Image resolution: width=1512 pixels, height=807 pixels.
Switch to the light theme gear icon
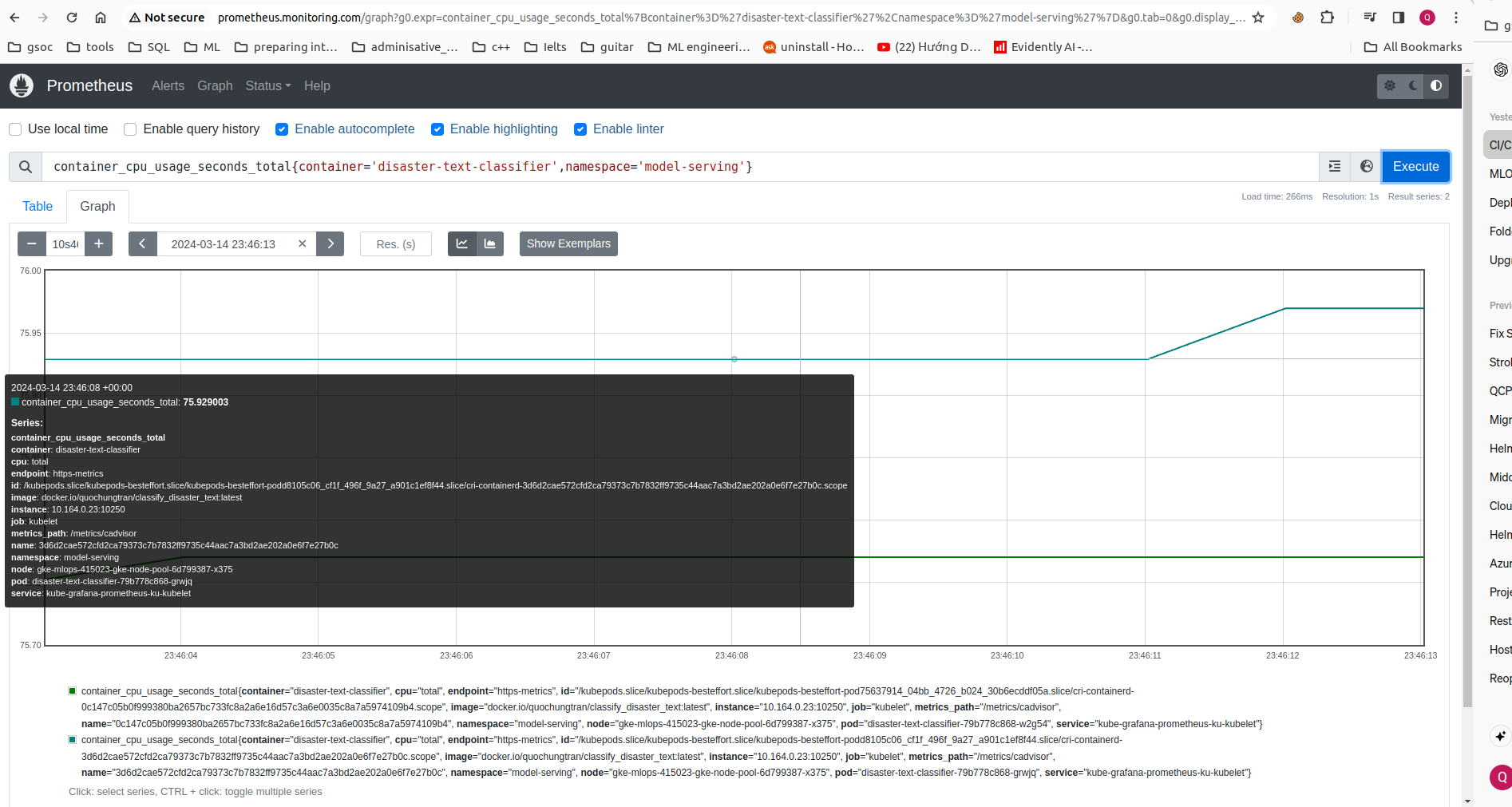tap(1390, 85)
